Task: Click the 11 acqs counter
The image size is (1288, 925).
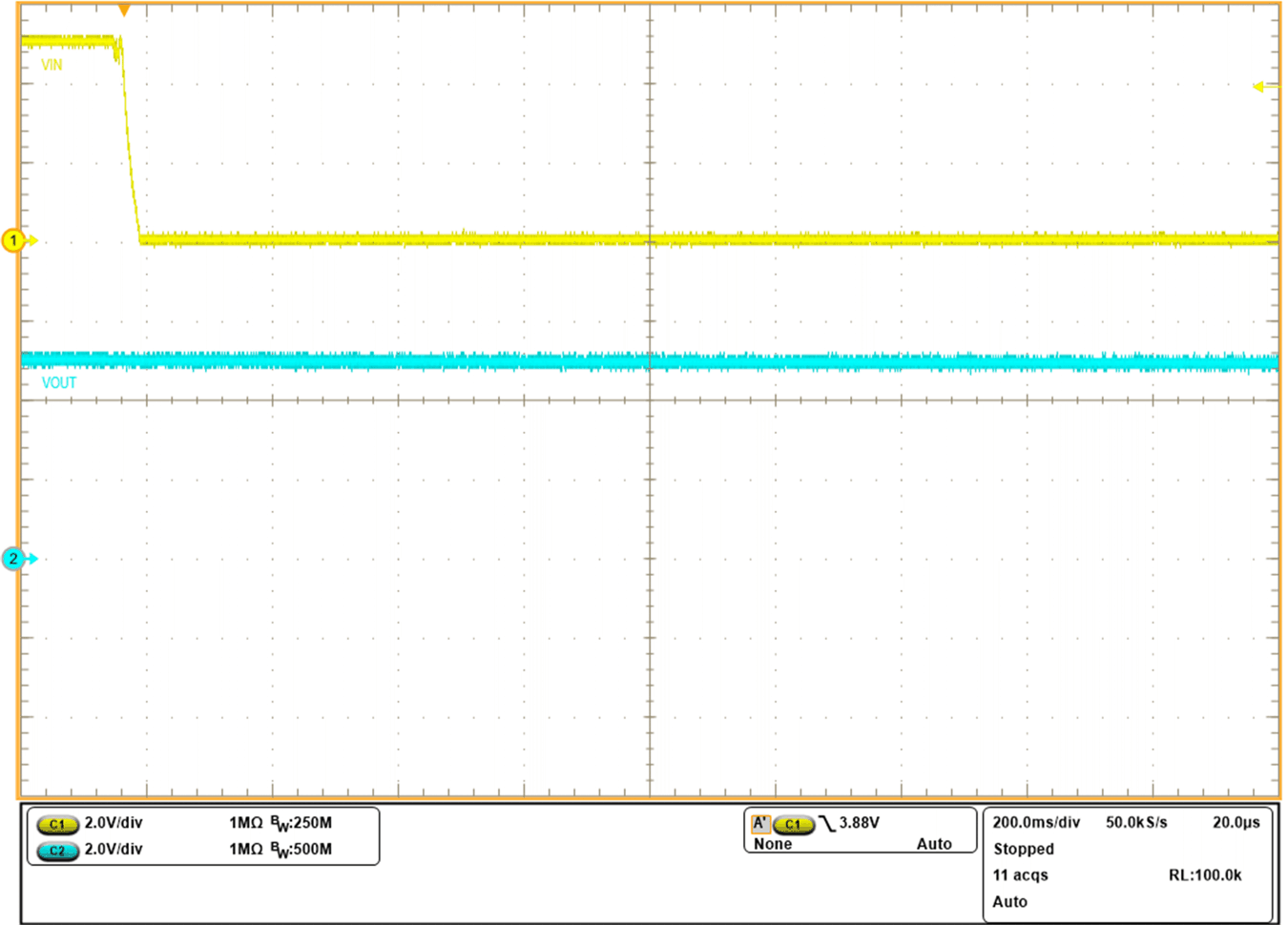Action: (1021, 874)
